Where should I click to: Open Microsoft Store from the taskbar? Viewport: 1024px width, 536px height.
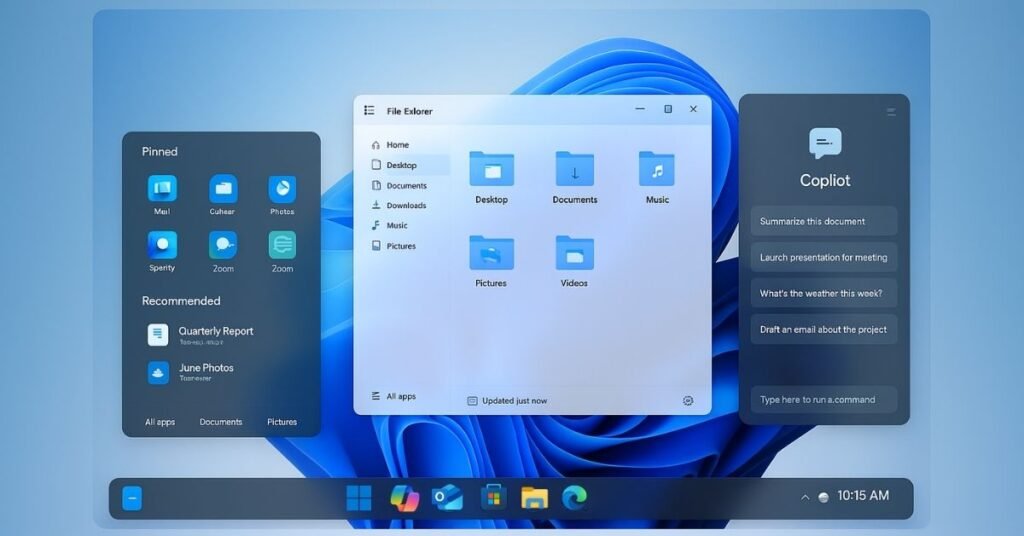click(x=492, y=497)
